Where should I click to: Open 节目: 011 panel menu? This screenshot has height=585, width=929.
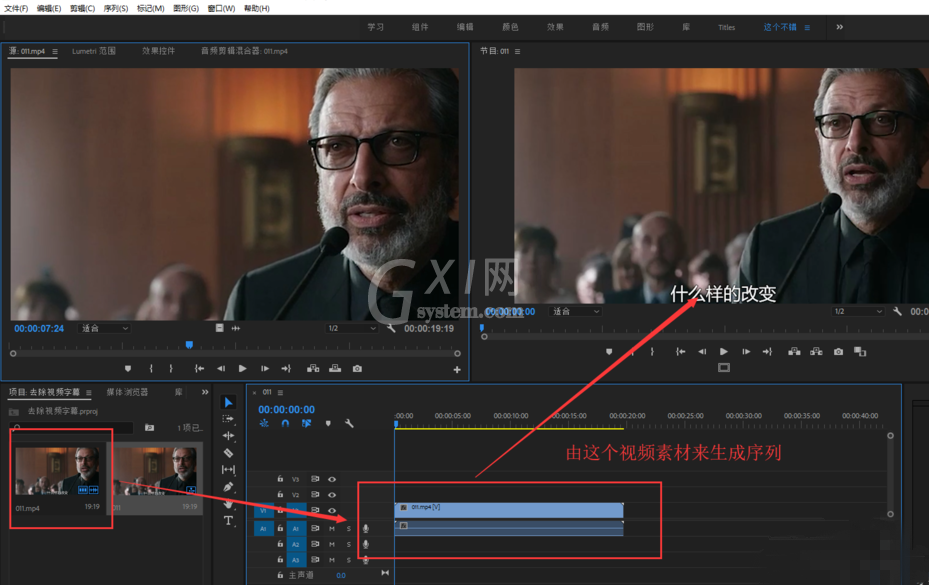517,52
